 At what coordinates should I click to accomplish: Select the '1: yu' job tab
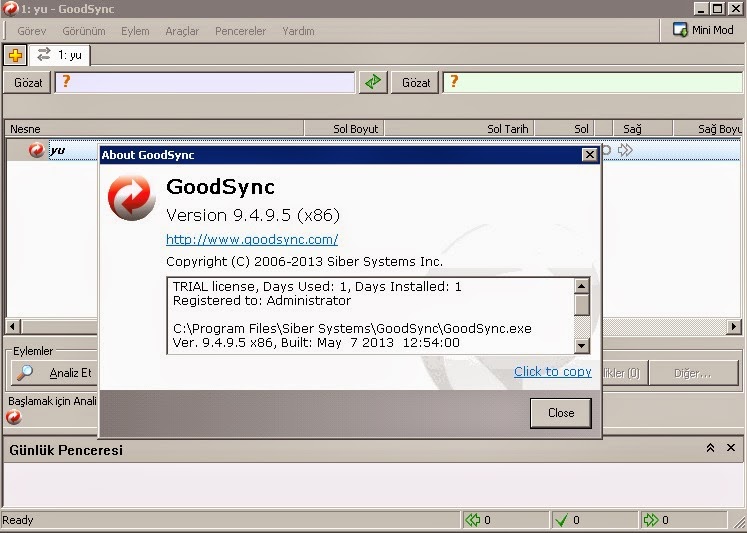pos(60,55)
